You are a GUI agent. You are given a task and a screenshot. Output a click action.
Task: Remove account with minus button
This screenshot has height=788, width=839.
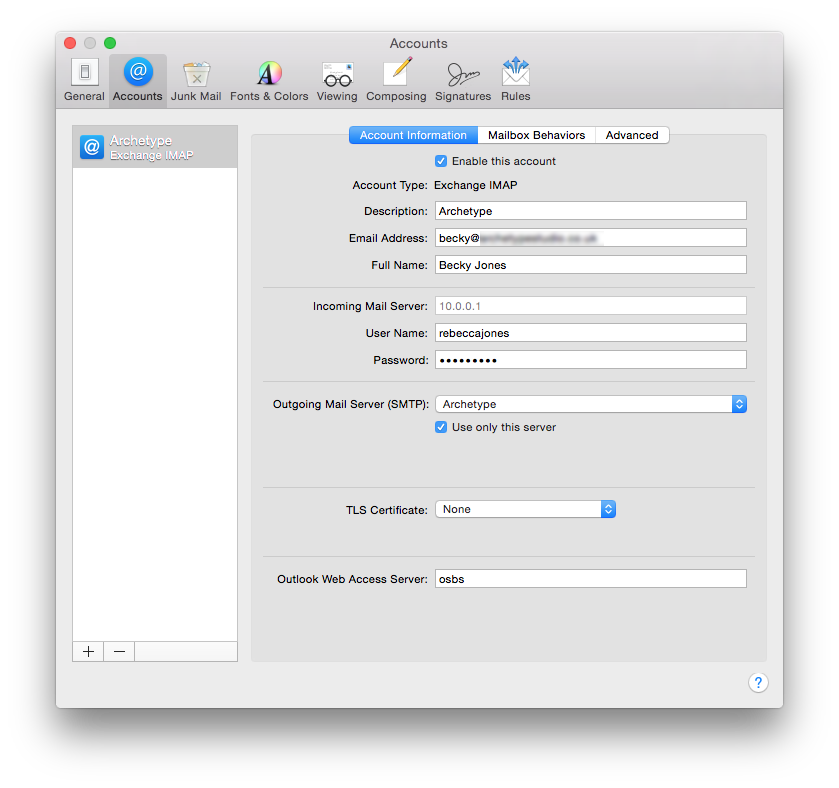pyautogui.click(x=119, y=652)
